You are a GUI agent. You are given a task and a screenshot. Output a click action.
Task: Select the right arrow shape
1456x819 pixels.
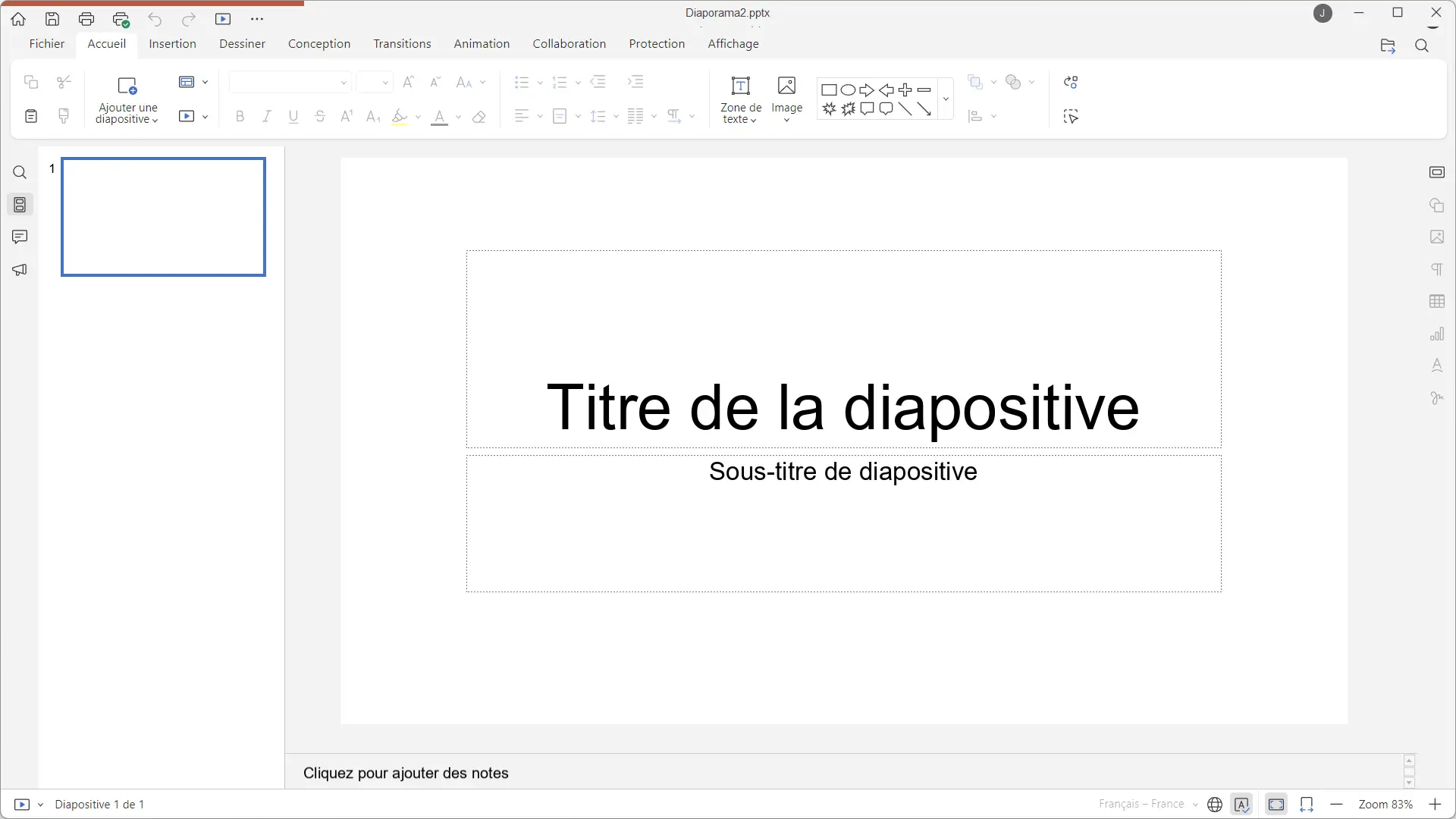click(x=867, y=89)
